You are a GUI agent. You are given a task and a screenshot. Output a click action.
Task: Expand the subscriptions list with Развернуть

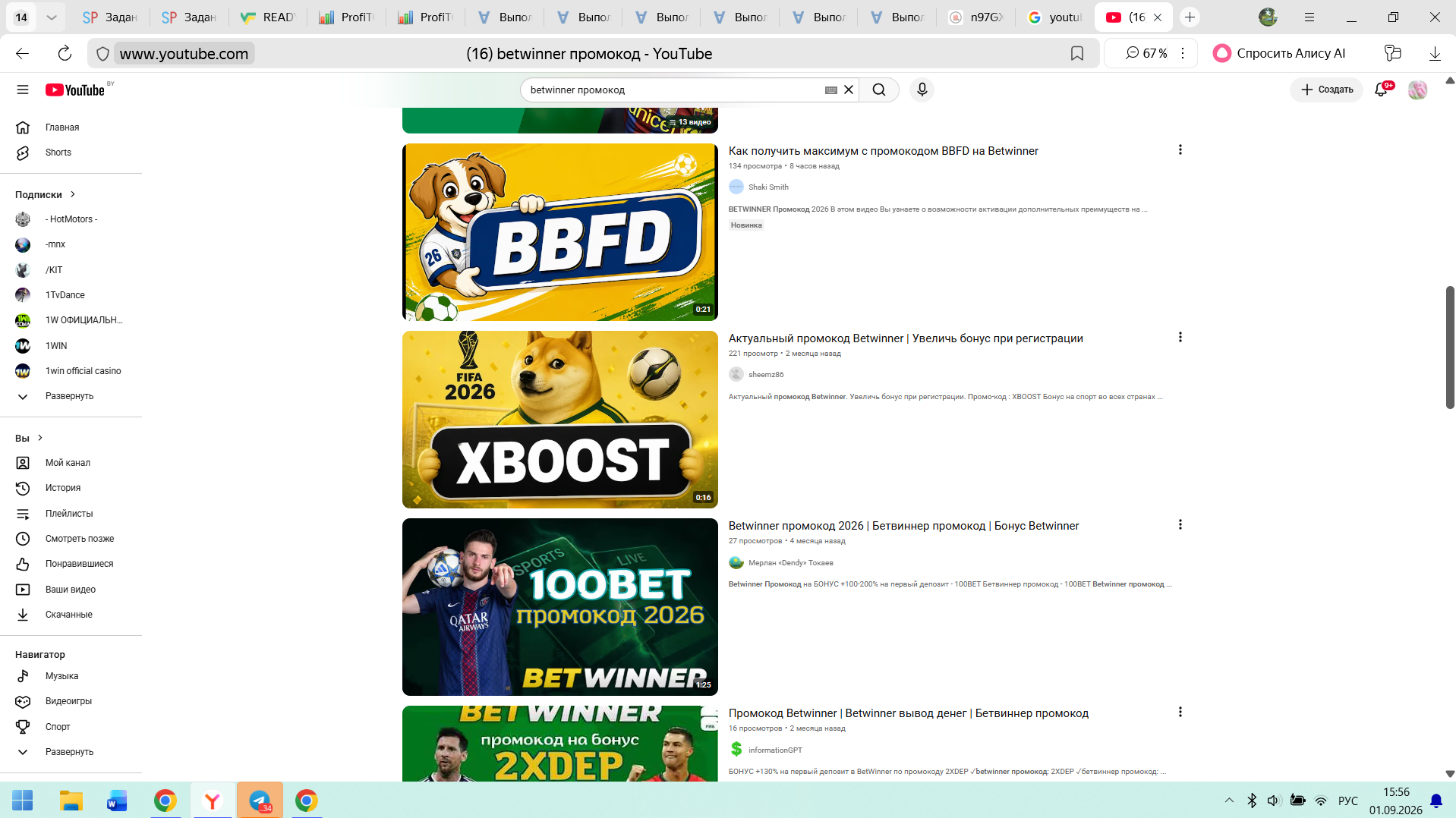point(71,396)
